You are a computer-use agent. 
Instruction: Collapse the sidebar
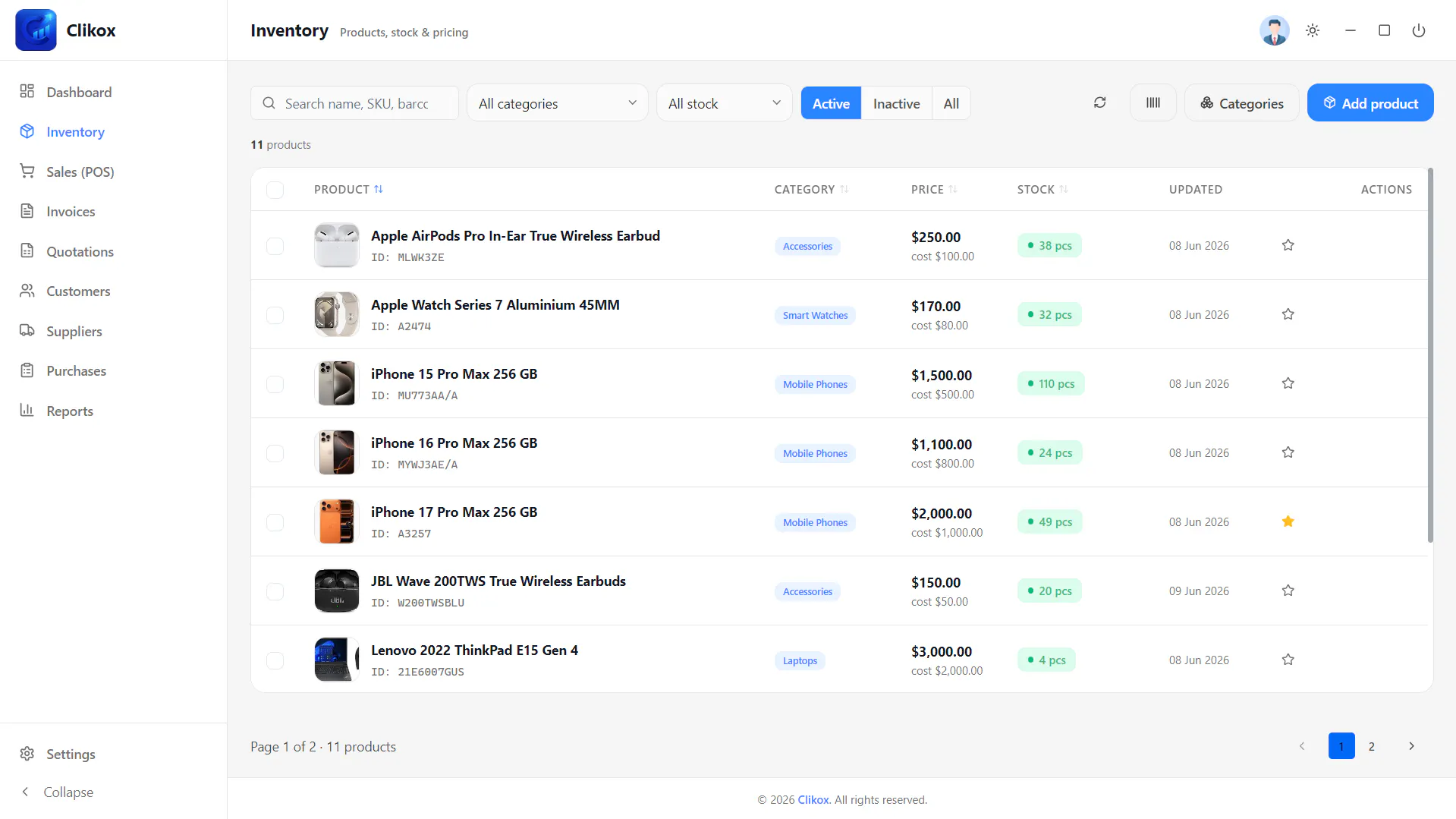(58, 792)
